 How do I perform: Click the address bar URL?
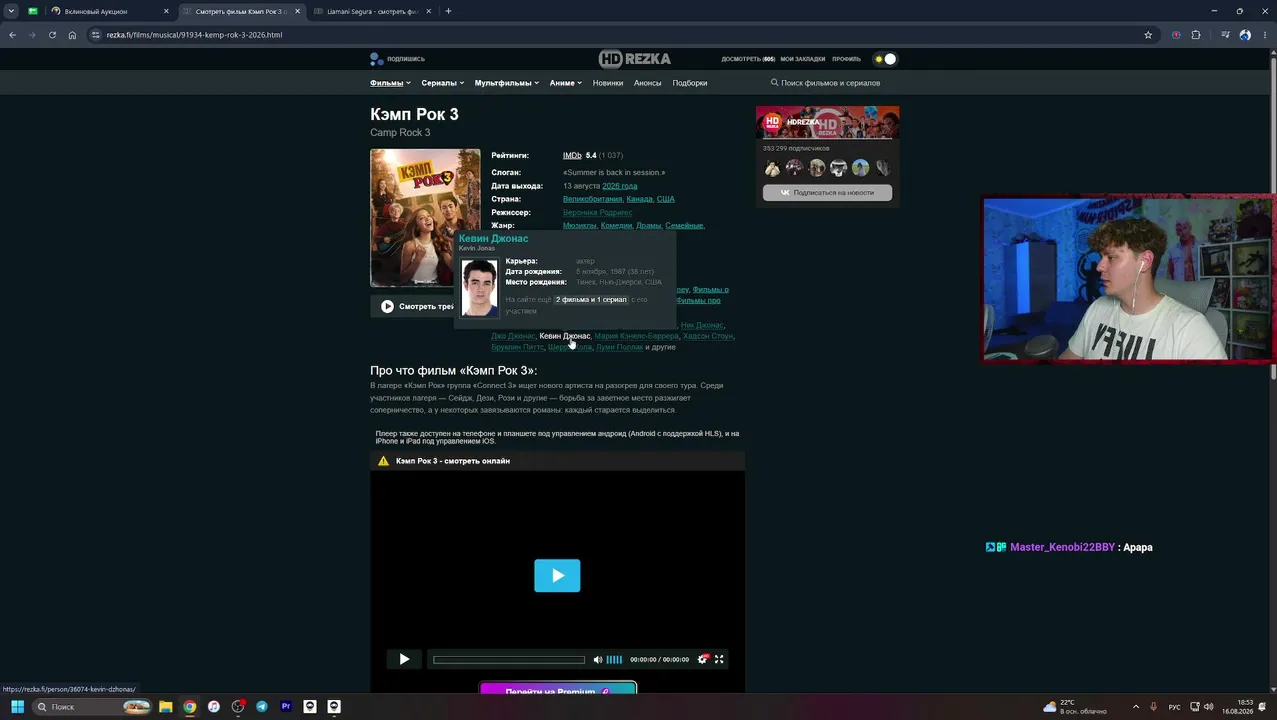[194, 35]
